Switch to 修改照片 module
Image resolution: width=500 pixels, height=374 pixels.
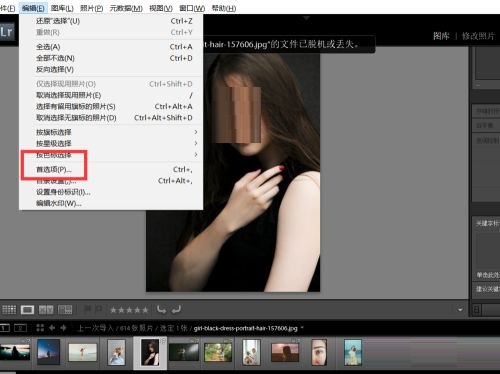[x=478, y=36]
